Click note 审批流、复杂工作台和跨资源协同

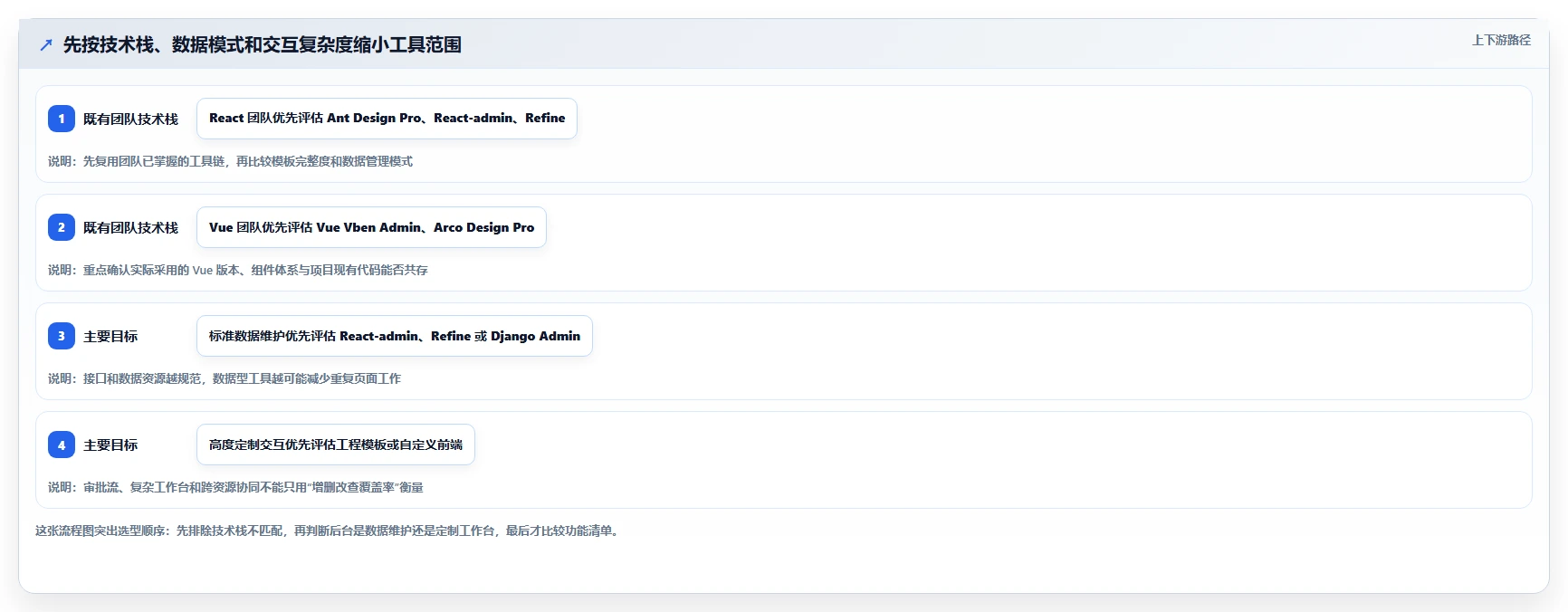point(235,487)
